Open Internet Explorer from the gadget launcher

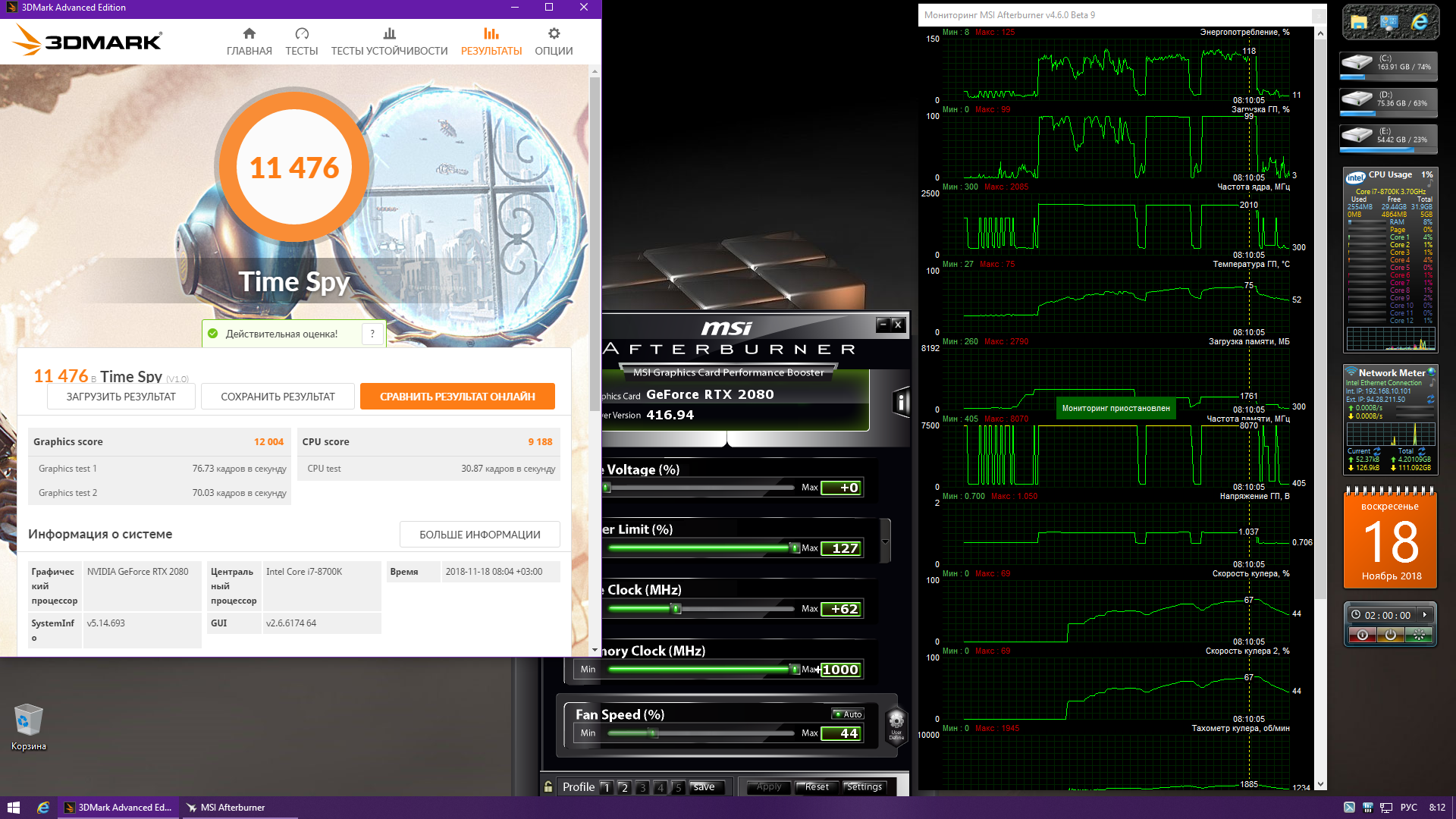[1419, 23]
